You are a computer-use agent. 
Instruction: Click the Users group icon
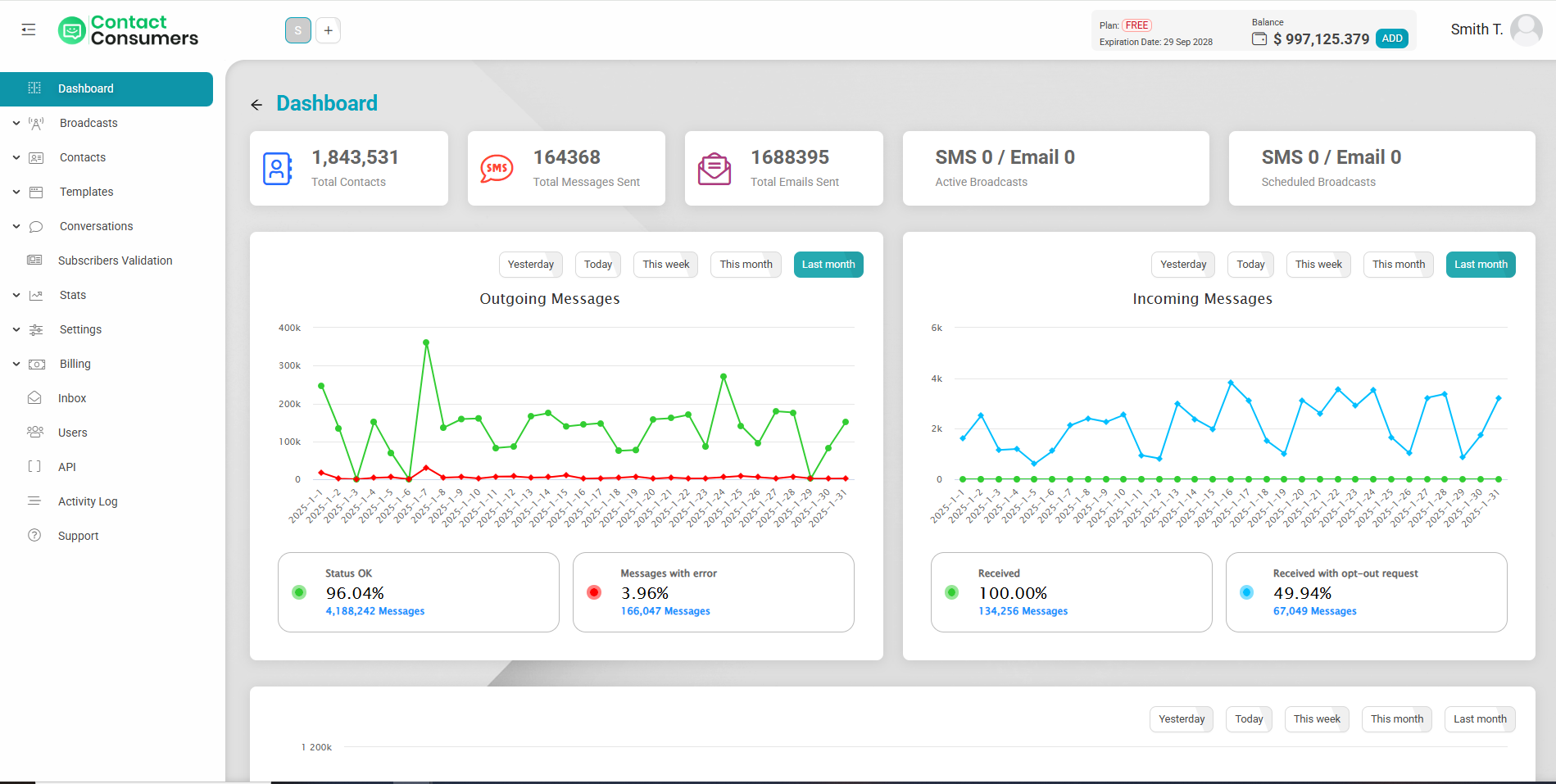[x=35, y=432]
